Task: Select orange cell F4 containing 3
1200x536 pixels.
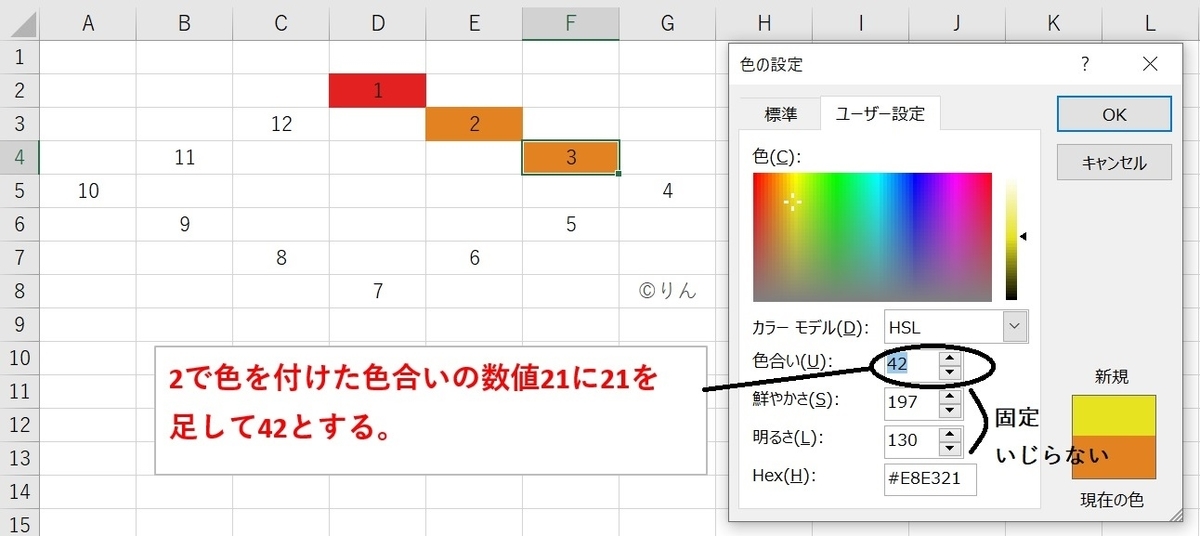Action: (571, 157)
